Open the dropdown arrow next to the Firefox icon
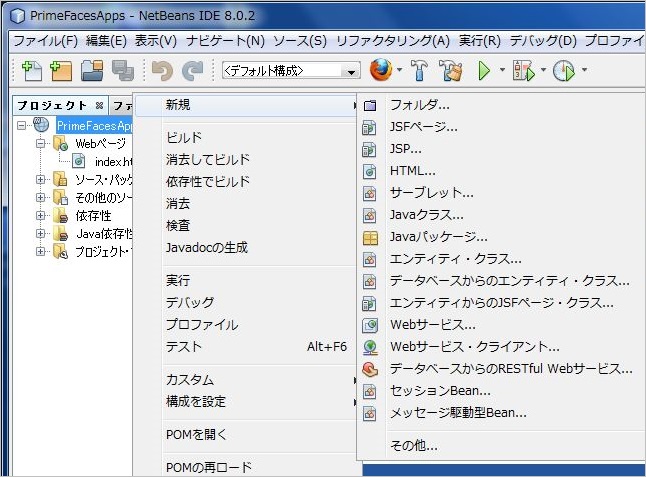The height and width of the screenshot is (477, 646). 399,70
